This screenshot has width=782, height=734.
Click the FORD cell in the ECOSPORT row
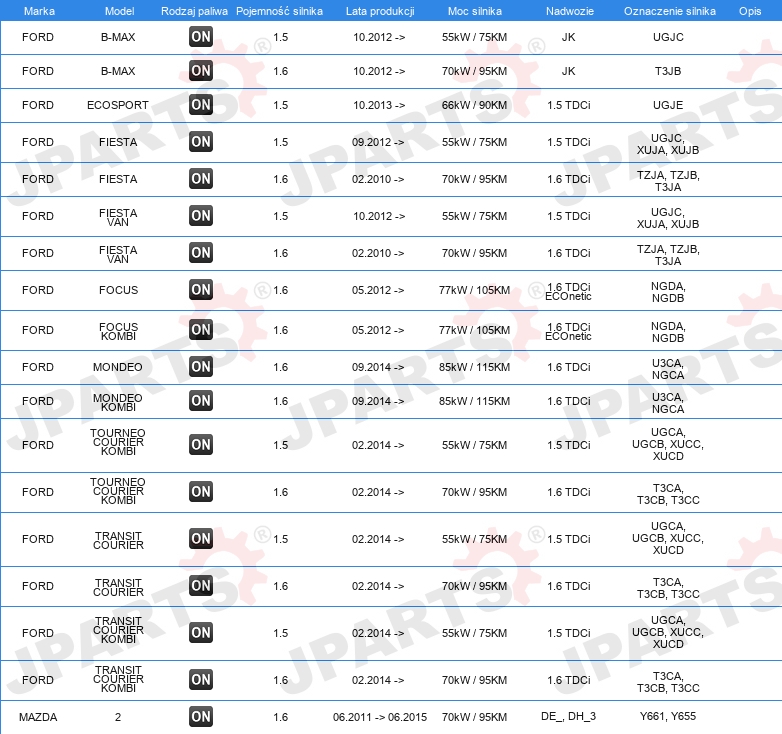38,105
